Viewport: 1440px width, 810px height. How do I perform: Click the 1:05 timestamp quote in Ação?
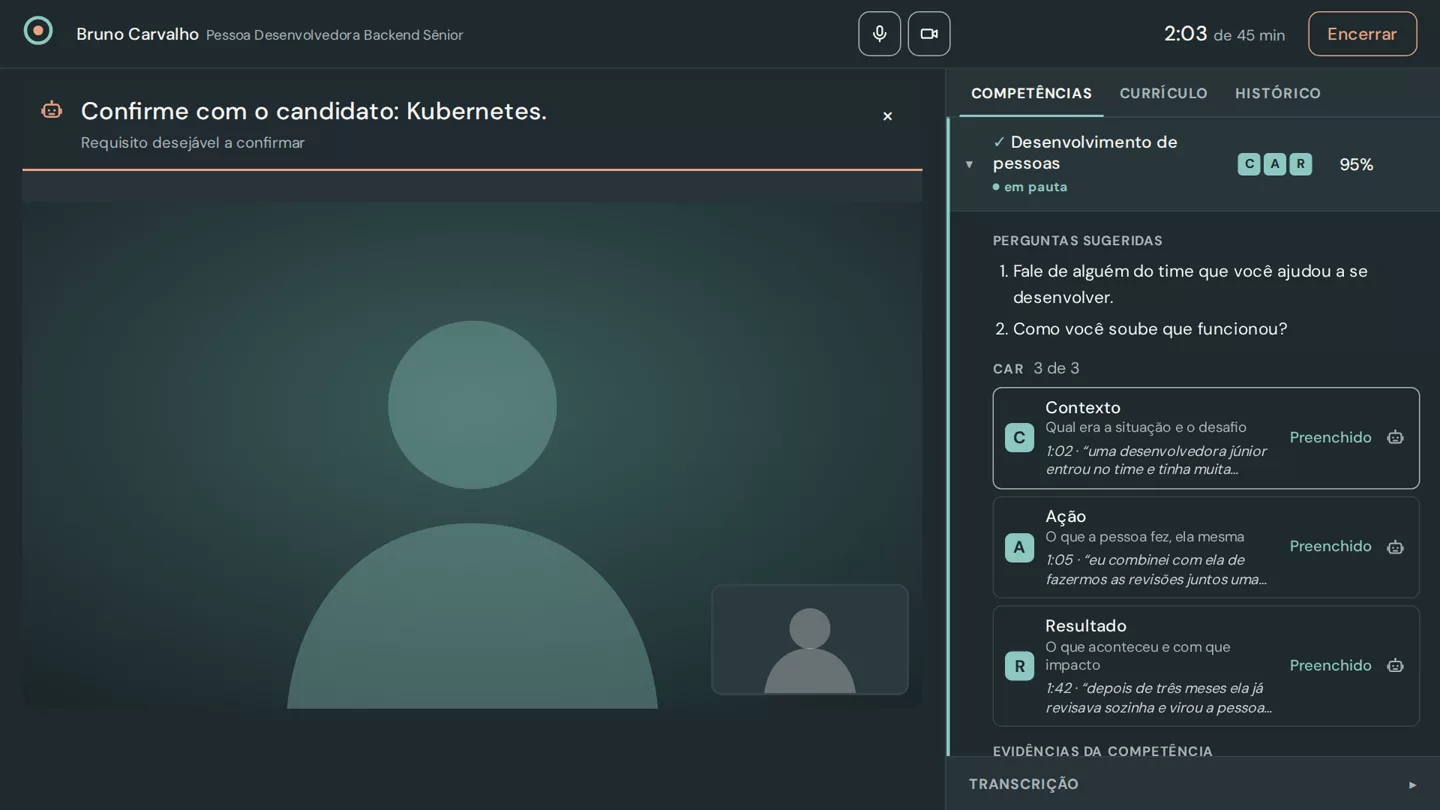(1156, 570)
